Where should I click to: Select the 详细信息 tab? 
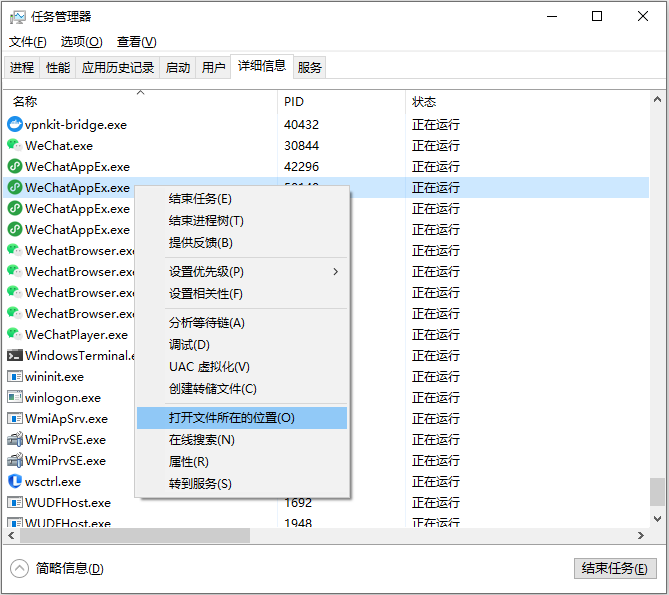click(x=262, y=66)
